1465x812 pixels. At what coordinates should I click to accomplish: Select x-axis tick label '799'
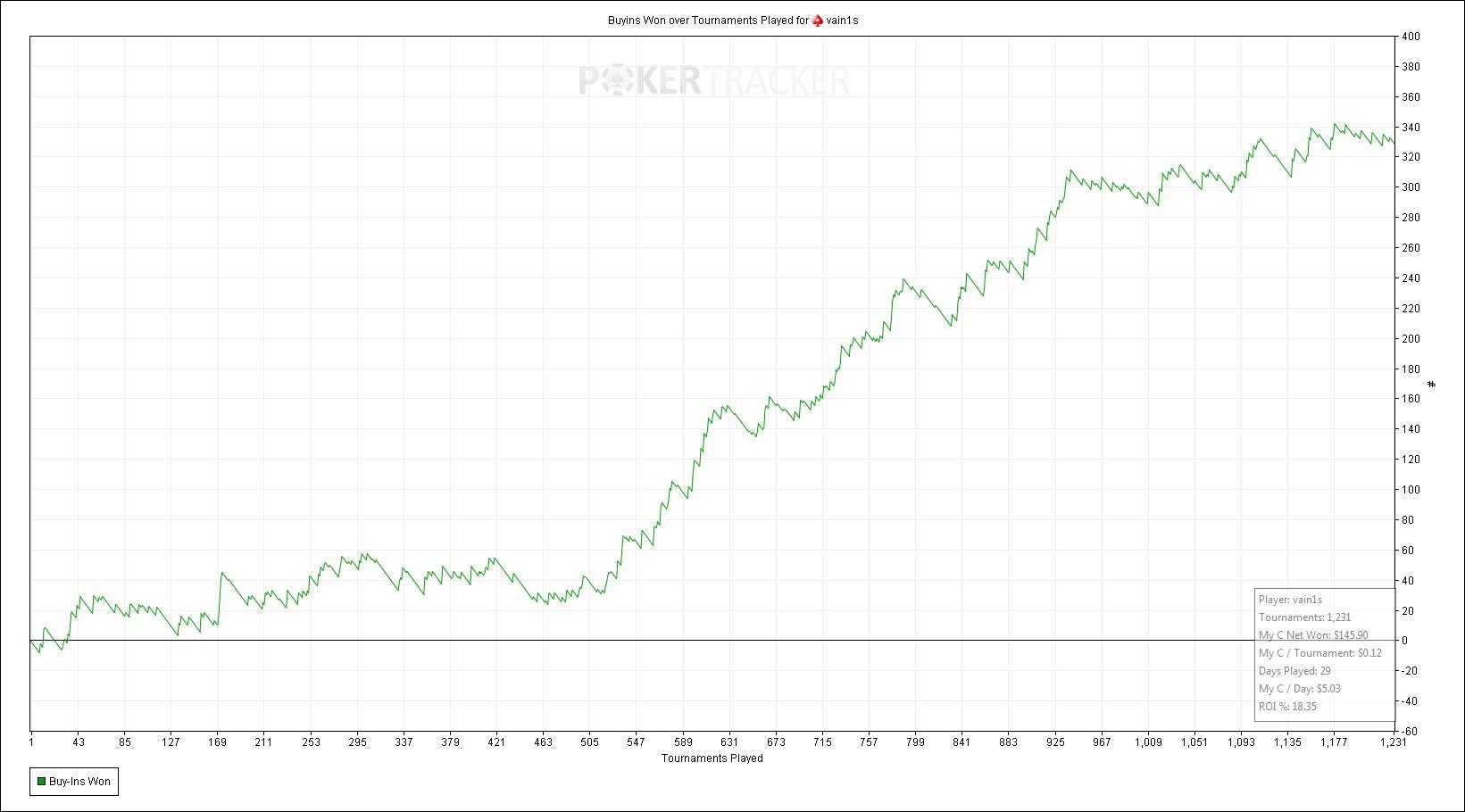[x=915, y=742]
